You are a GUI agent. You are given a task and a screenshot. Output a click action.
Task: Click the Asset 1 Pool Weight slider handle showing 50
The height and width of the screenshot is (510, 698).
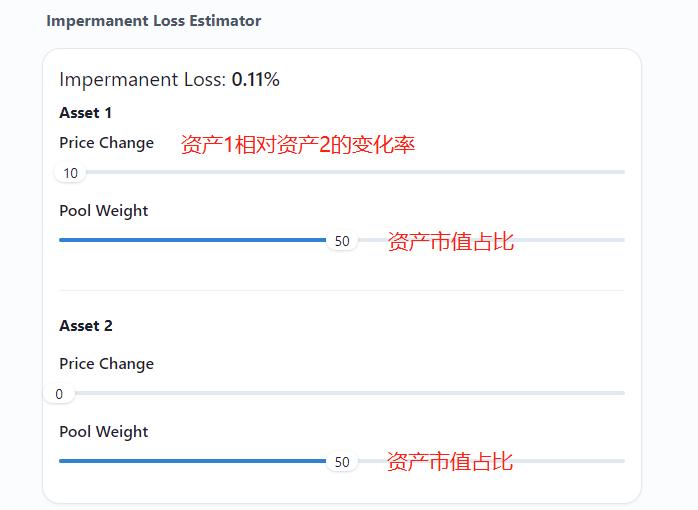(x=342, y=241)
